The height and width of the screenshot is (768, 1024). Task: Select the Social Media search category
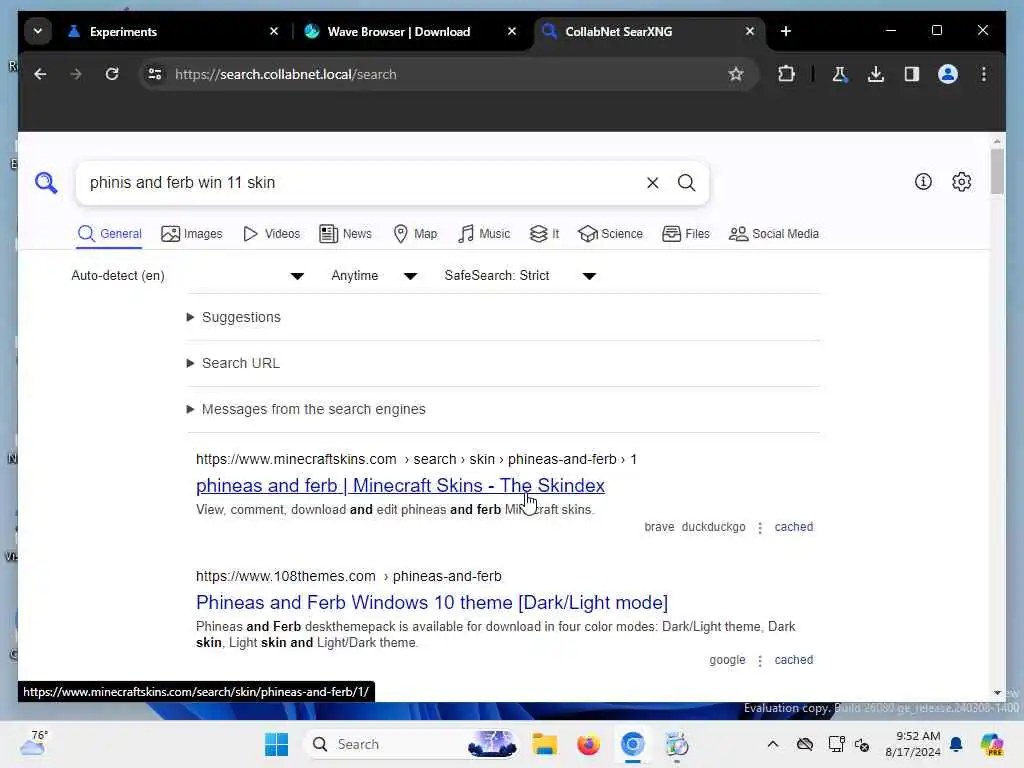[x=773, y=234]
